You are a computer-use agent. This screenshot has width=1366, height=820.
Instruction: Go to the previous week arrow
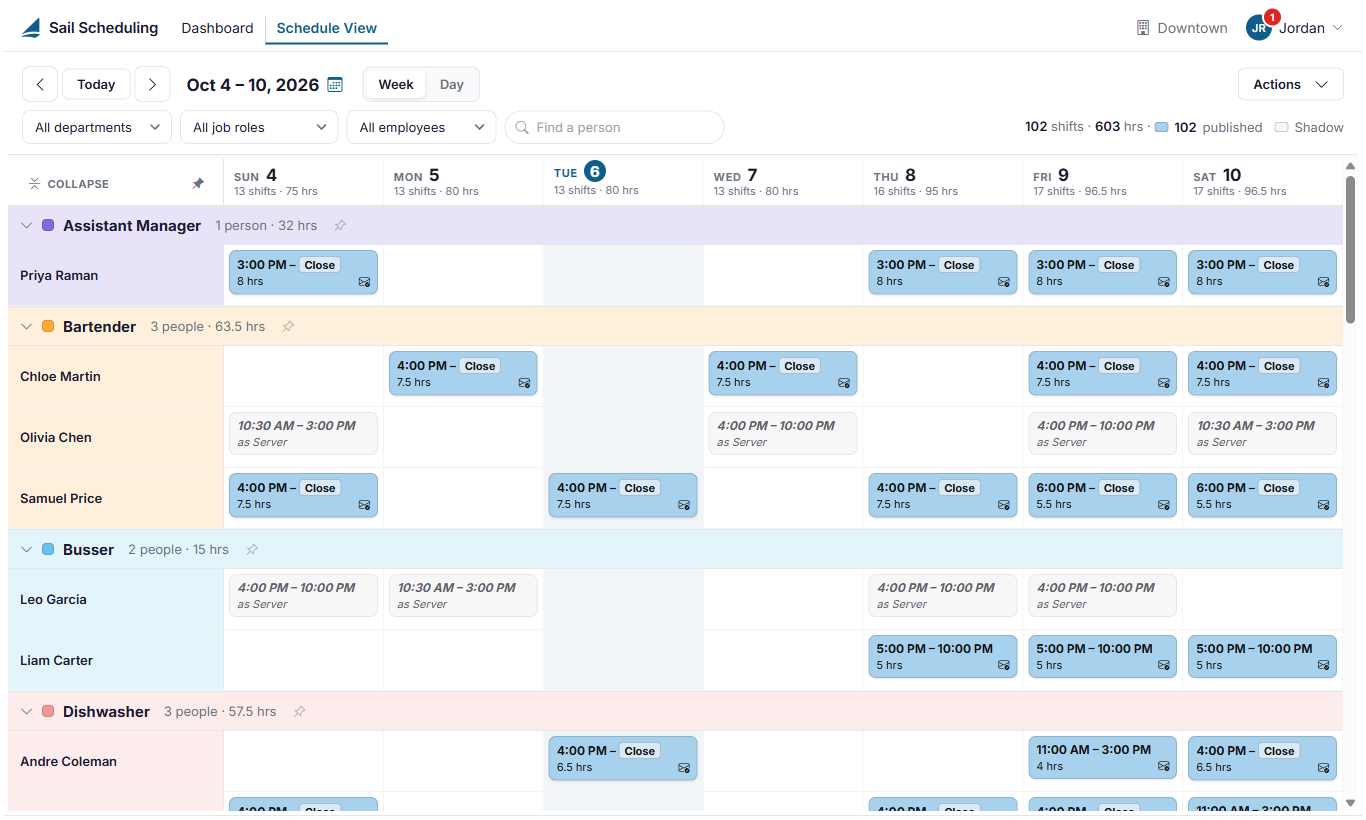pyautogui.click(x=40, y=85)
